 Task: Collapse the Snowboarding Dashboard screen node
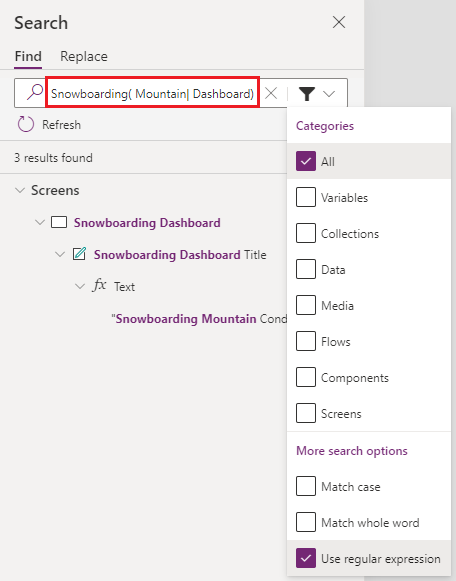pyautogui.click(x=40, y=222)
